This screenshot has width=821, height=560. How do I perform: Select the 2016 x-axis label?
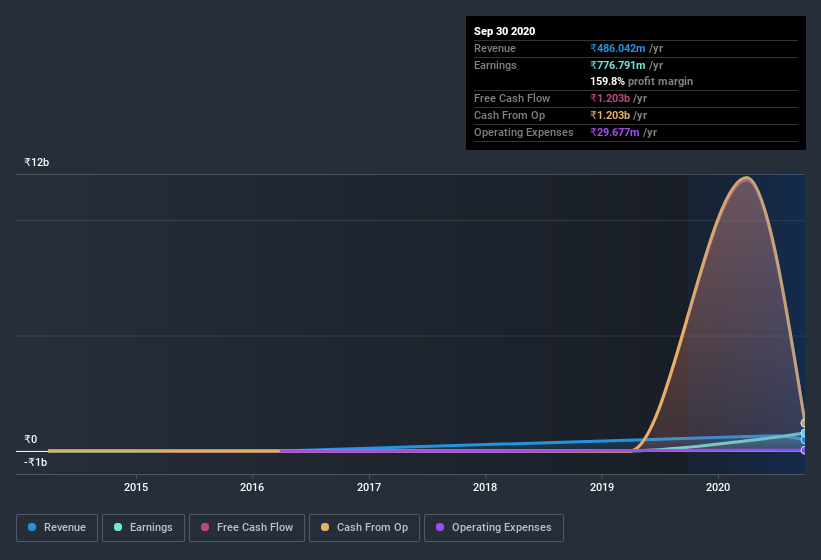click(x=252, y=488)
